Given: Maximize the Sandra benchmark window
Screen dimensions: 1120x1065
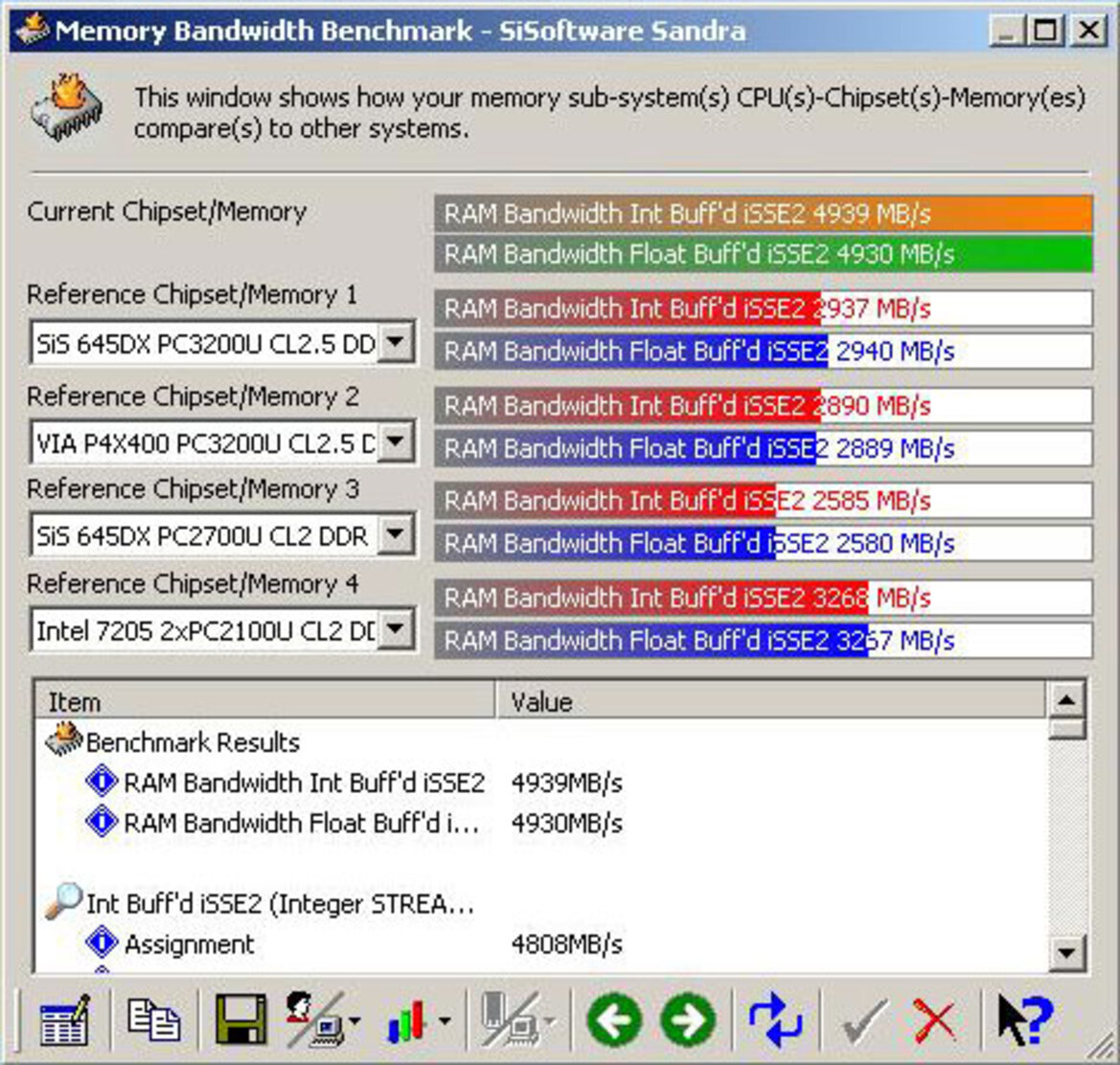Looking at the screenshot, I should click(x=1045, y=31).
